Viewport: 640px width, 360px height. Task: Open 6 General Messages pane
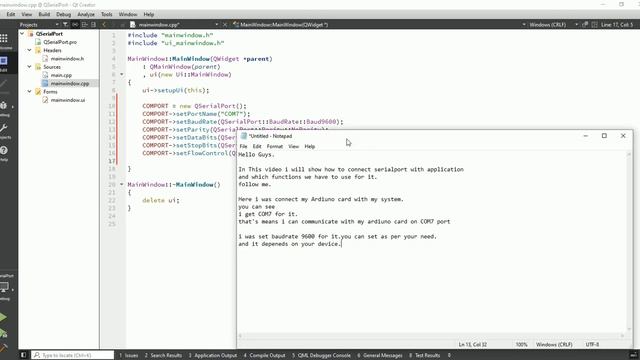[380, 356]
